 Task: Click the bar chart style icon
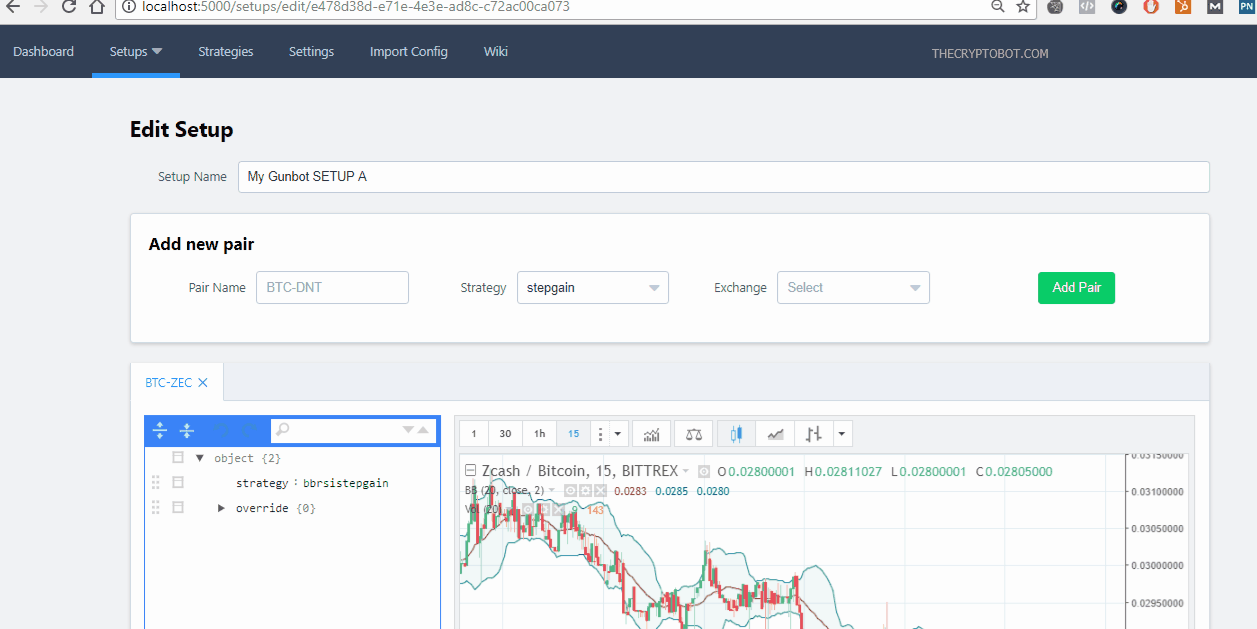[814, 434]
